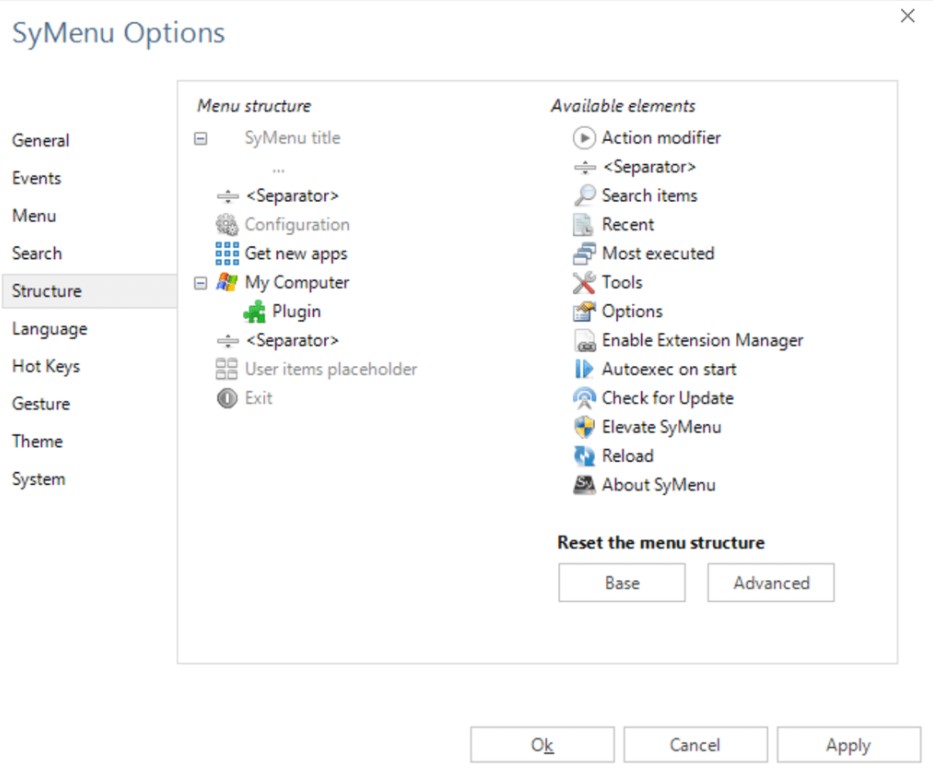
Task: Click the Exit power icon
Action: pos(227,398)
